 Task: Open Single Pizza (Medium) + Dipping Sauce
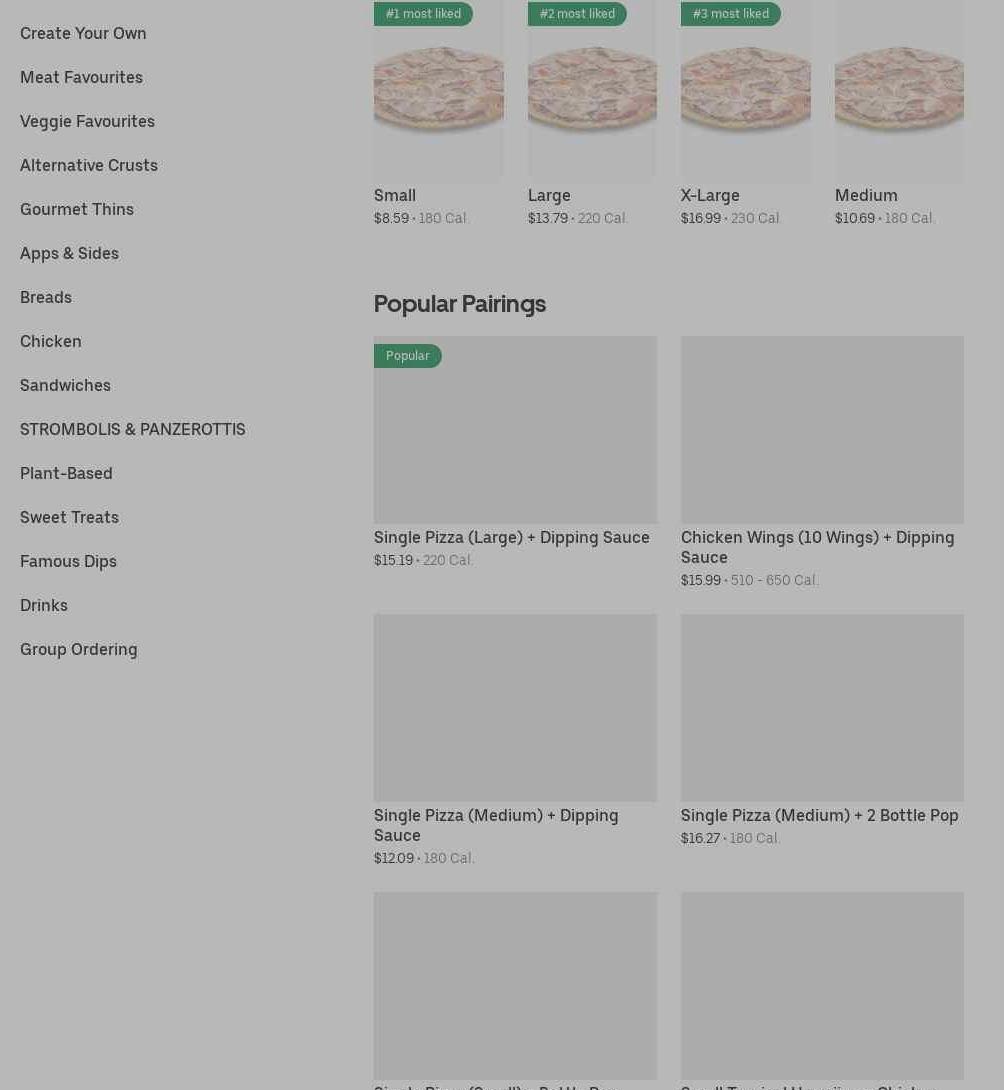515,708
